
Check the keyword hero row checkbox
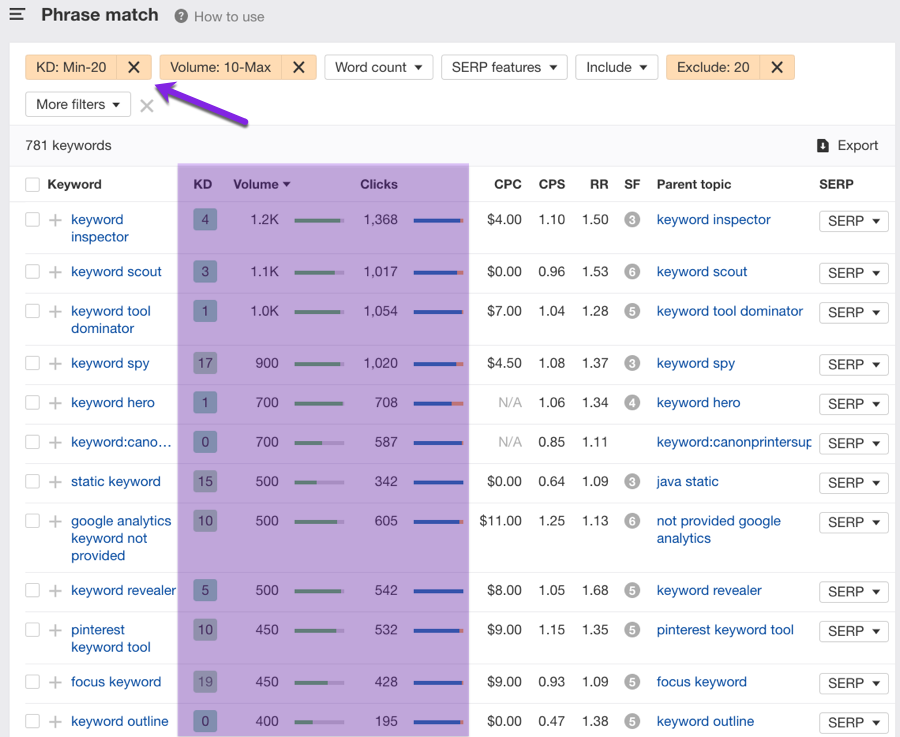[x=33, y=403]
